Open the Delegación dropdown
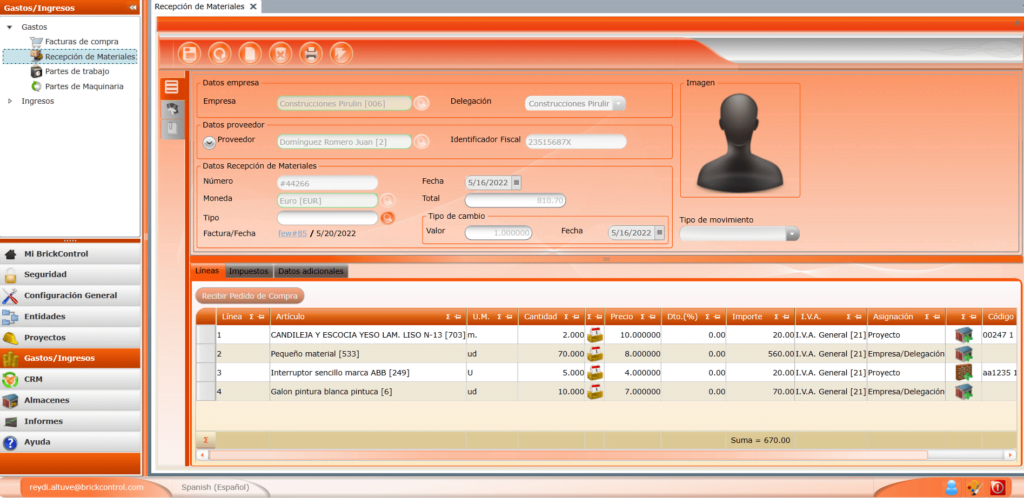This screenshot has width=1024, height=498. pos(619,103)
